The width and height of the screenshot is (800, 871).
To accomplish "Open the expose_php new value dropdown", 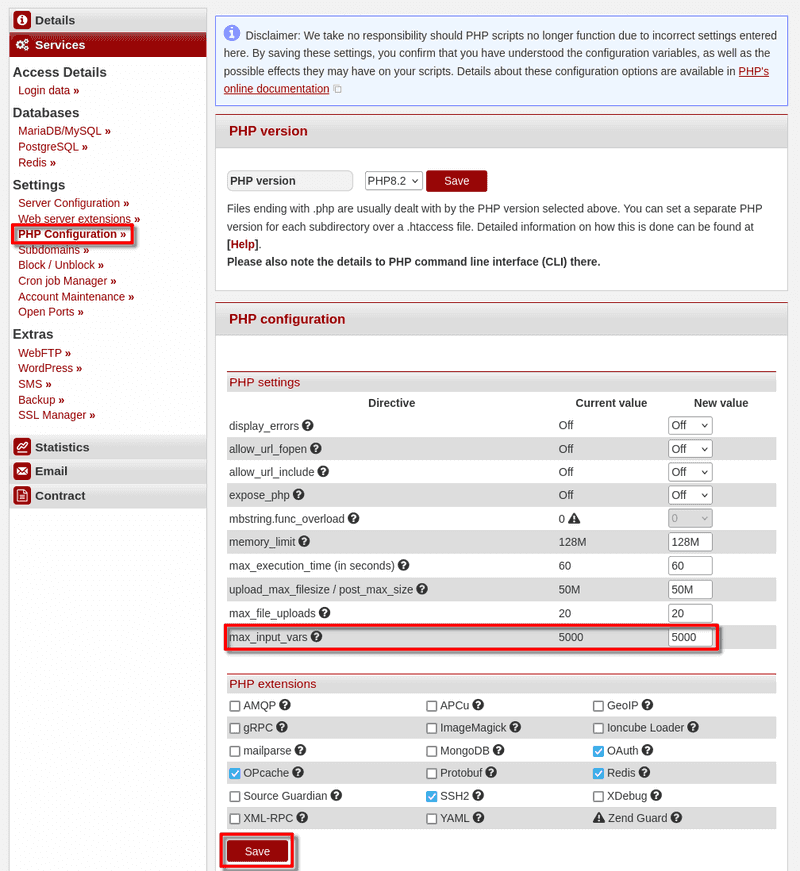I will 690,495.
